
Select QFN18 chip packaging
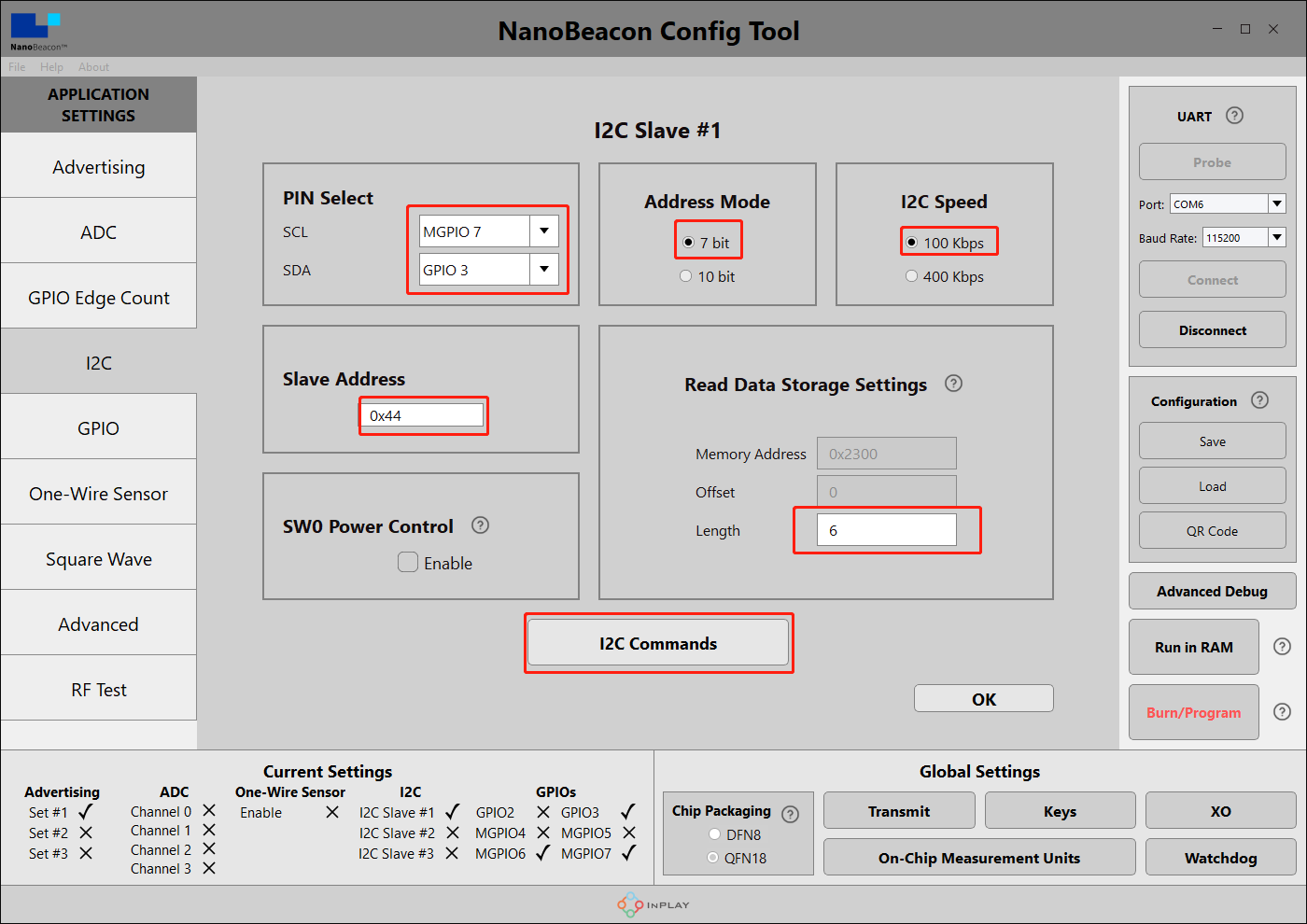pyautogui.click(x=713, y=858)
